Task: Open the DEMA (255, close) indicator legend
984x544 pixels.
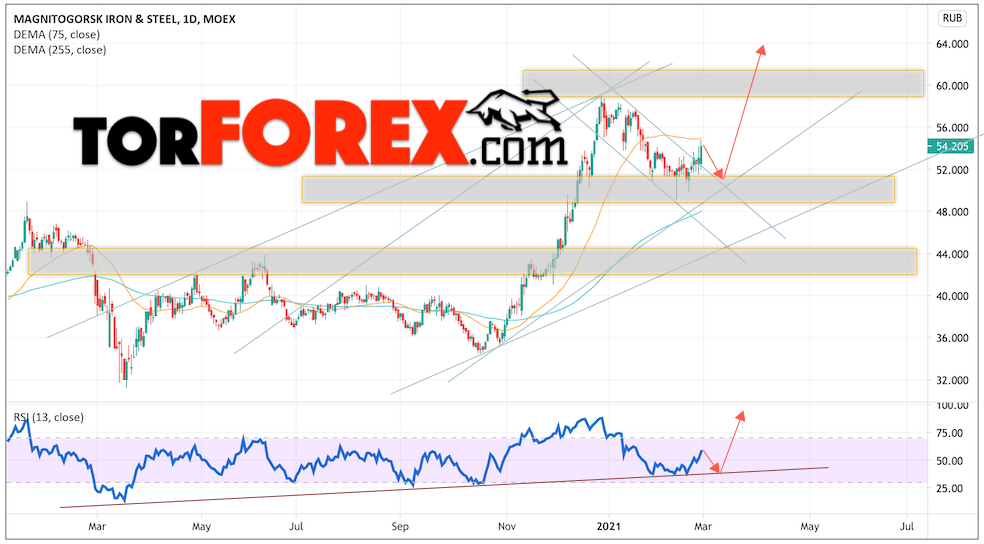Action: pos(60,50)
